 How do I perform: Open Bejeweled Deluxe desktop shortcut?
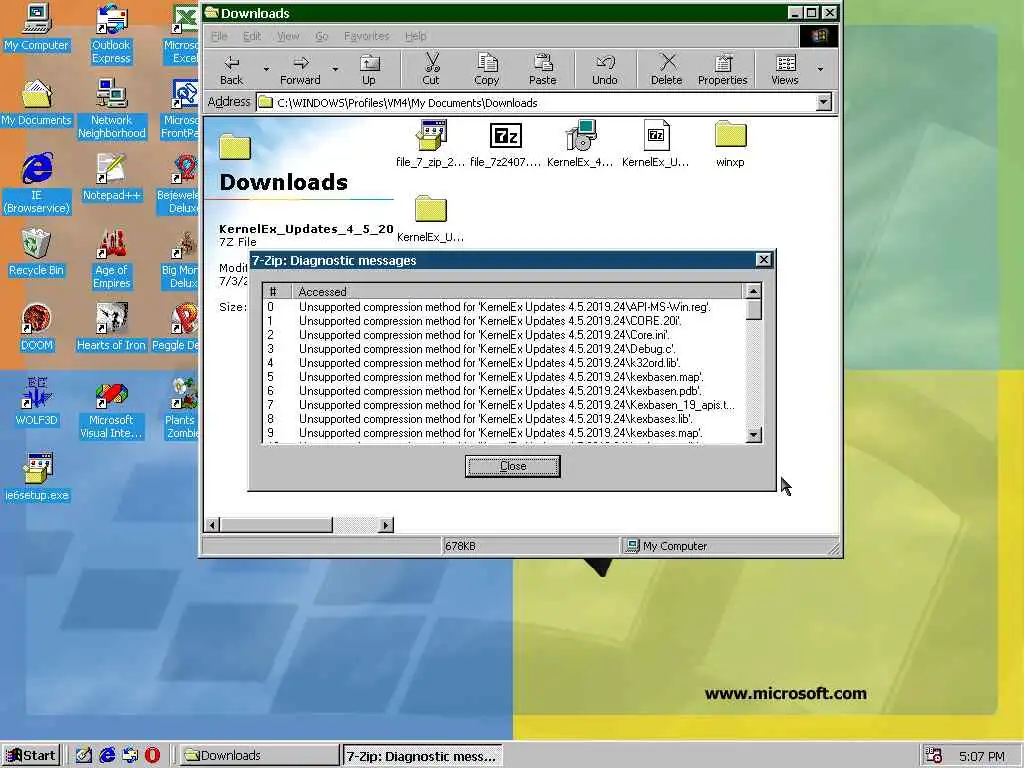179,184
